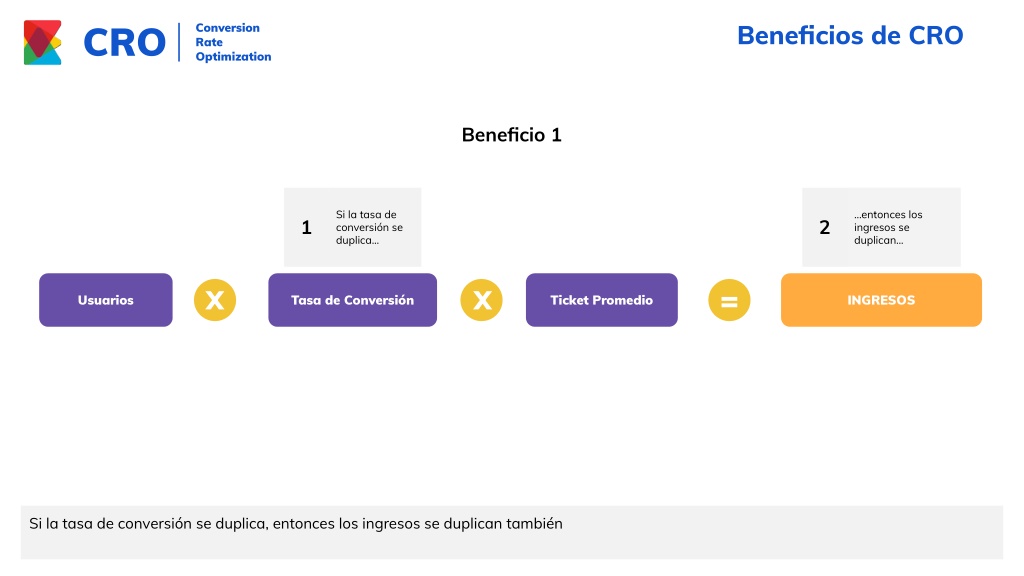Click the 'Si la tasa de conversión se duplica...' note
1024x576 pixels.
(x=369, y=227)
